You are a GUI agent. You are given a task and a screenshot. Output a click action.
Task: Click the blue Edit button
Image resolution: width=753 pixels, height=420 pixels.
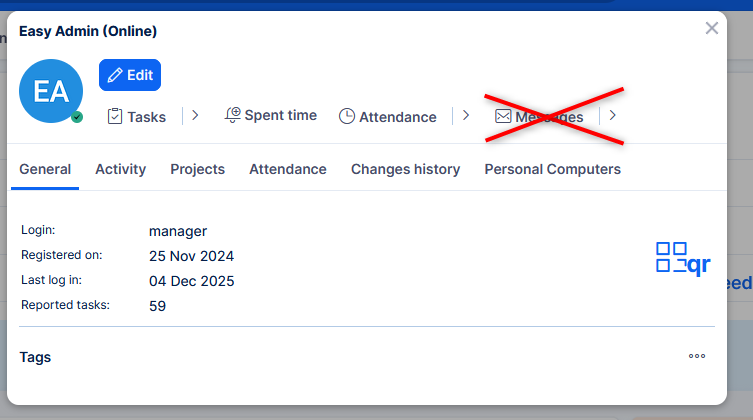(x=130, y=75)
